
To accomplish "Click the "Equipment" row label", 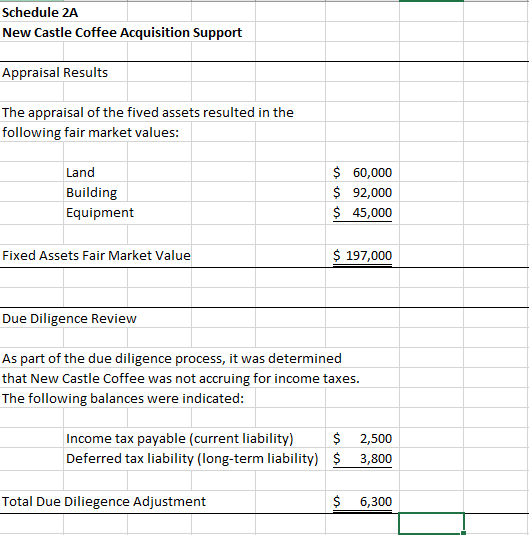I will [x=100, y=213].
